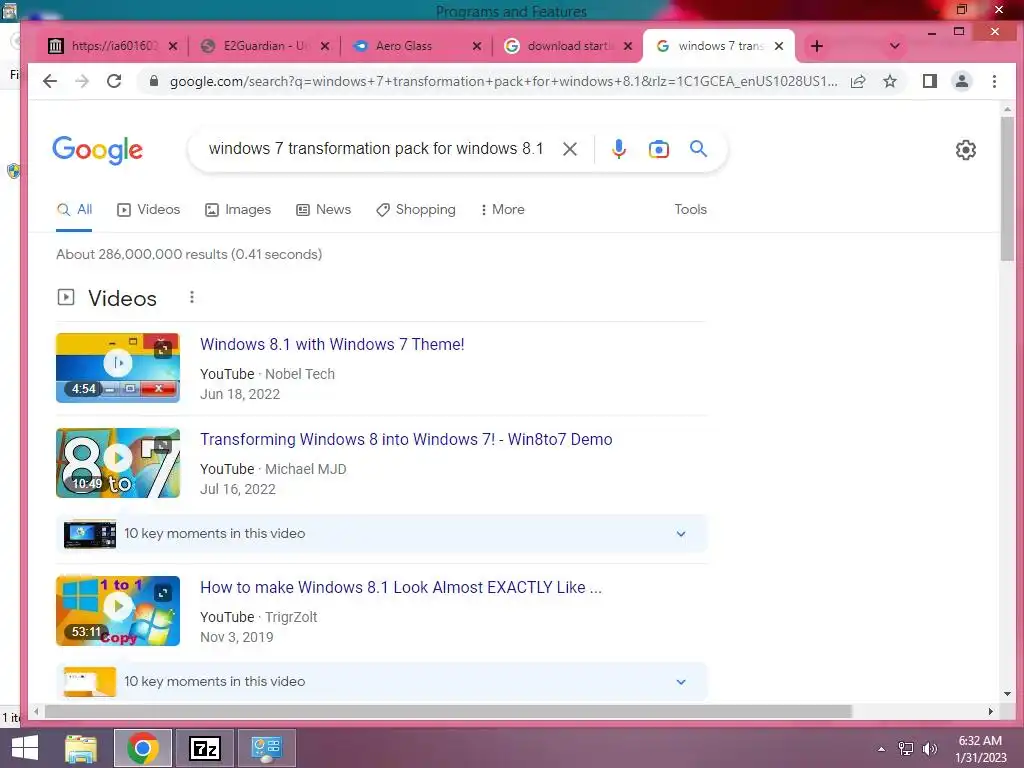
Task: Click the Chrome taskbar icon
Action: pyautogui.click(x=143, y=748)
